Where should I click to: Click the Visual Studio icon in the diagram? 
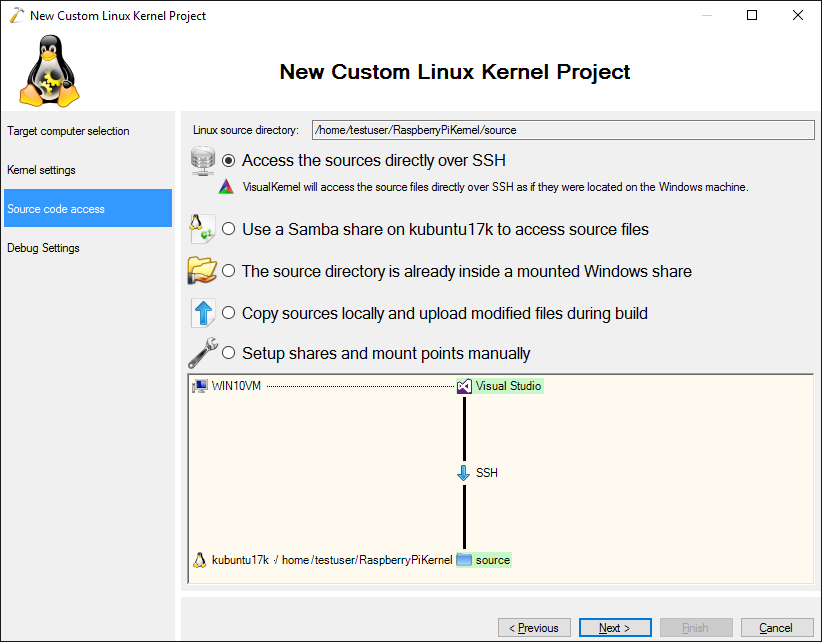coord(464,387)
